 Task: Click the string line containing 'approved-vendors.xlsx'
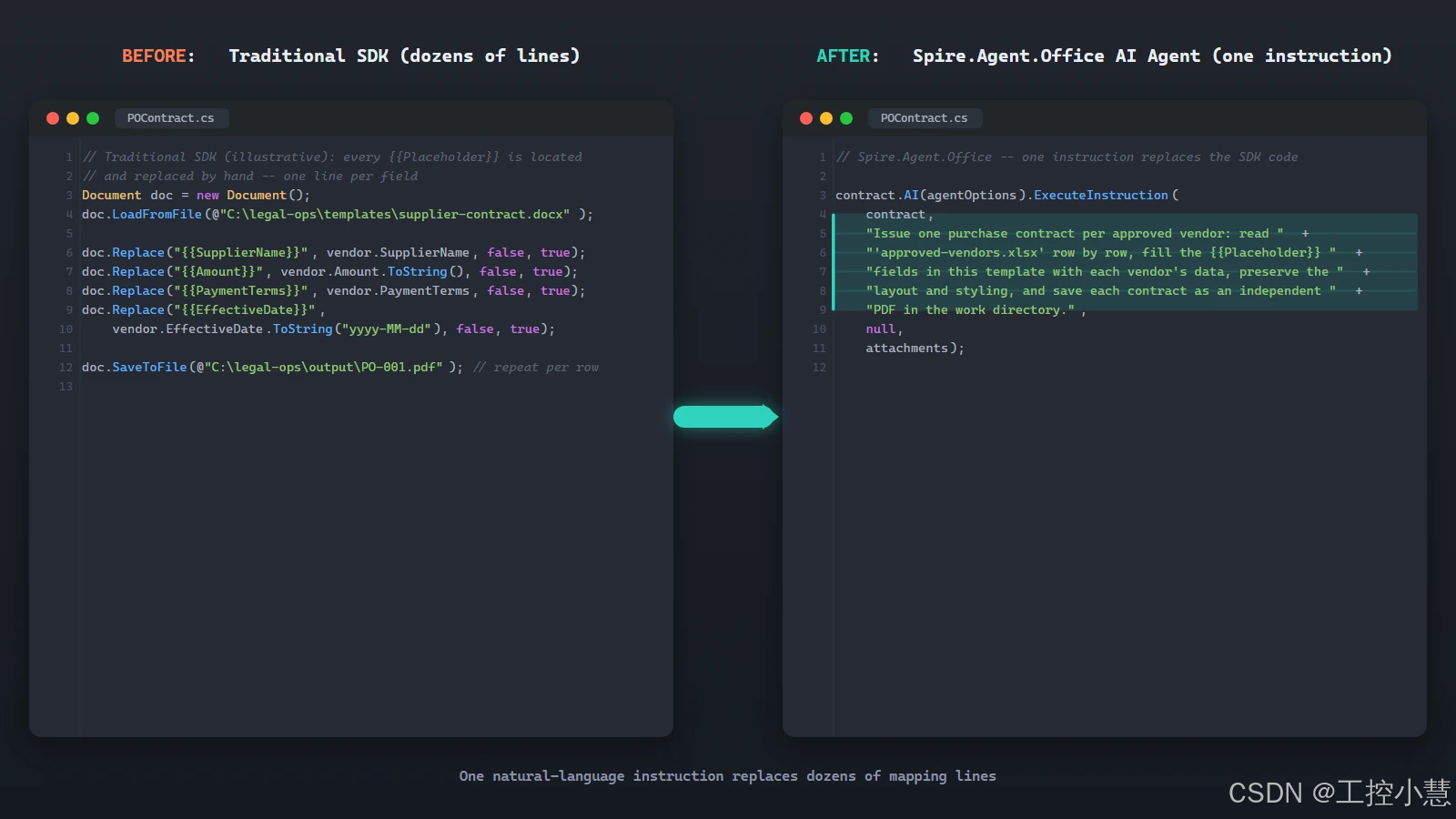tap(1114, 252)
